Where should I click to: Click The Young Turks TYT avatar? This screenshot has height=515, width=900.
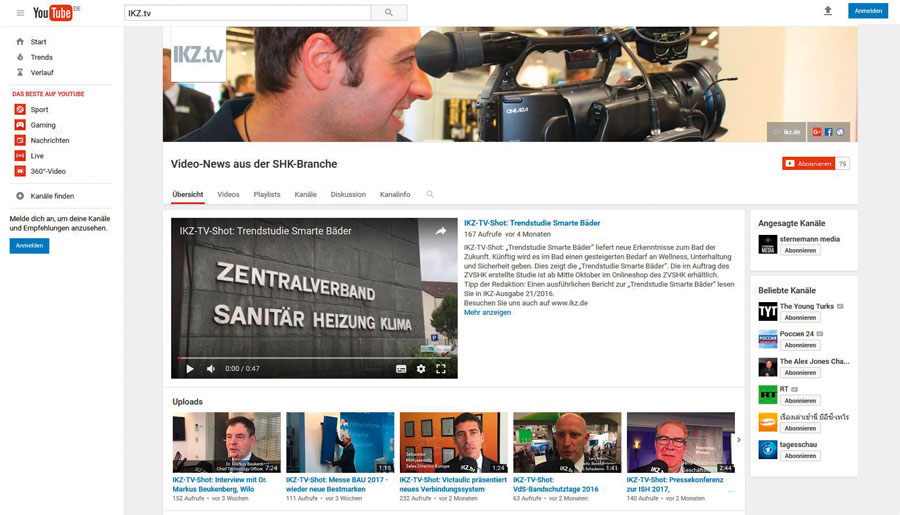point(767,312)
